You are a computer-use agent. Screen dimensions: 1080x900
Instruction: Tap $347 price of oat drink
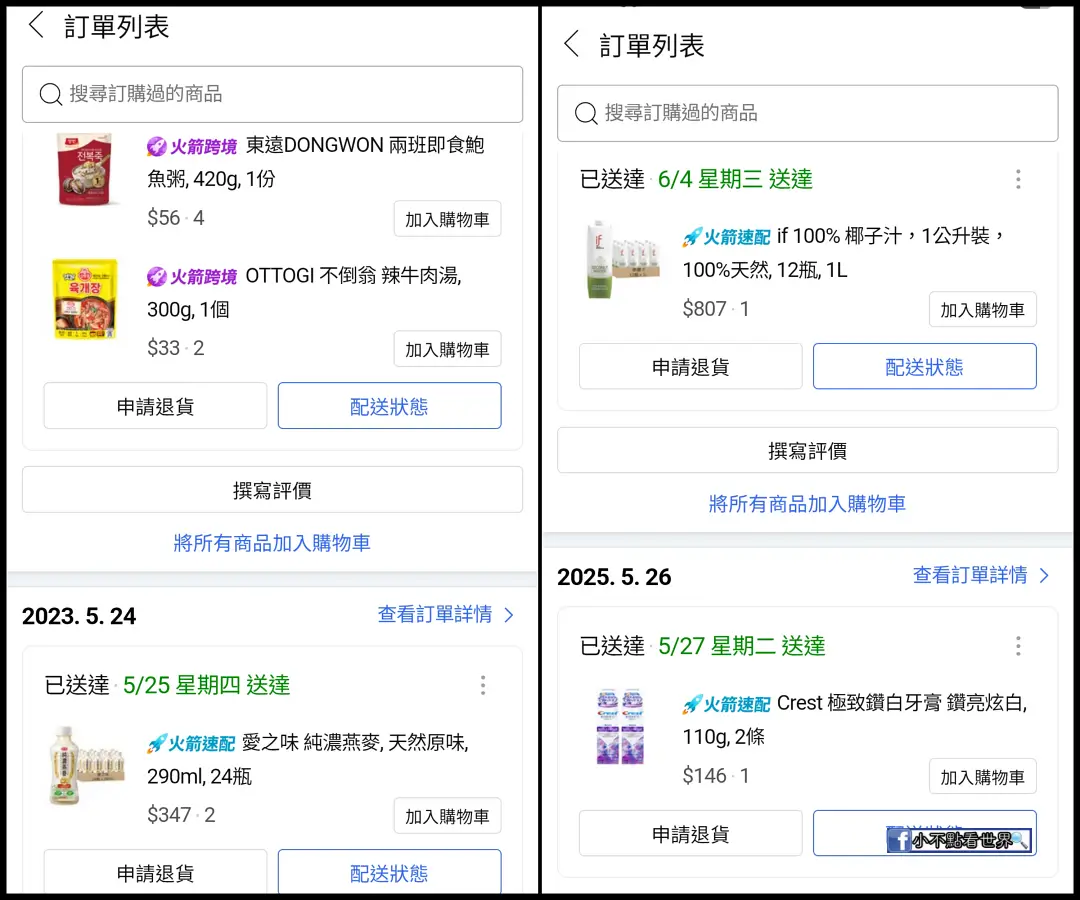coord(169,815)
